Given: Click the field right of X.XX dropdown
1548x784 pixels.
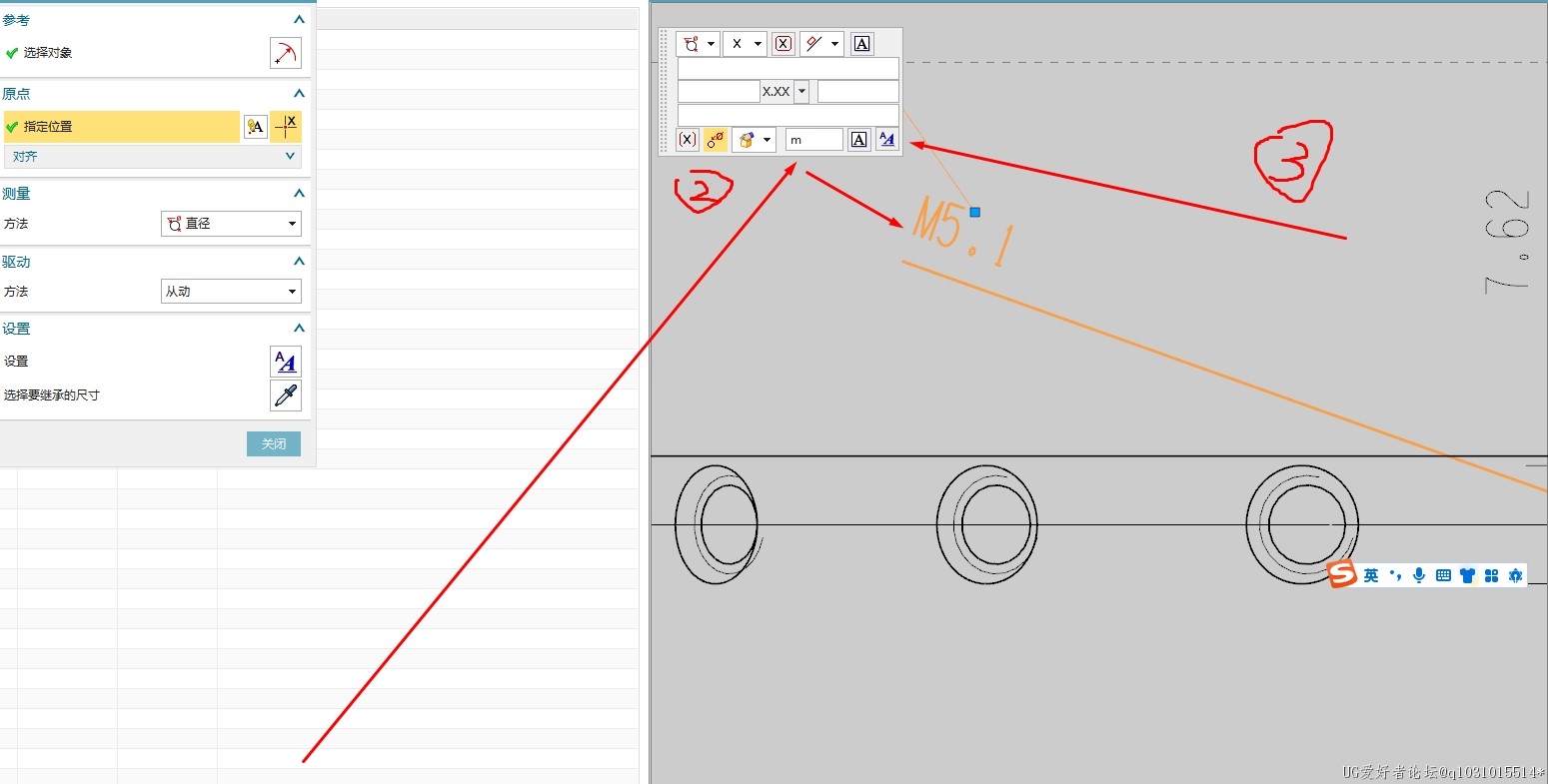Looking at the screenshot, I should click(x=858, y=92).
